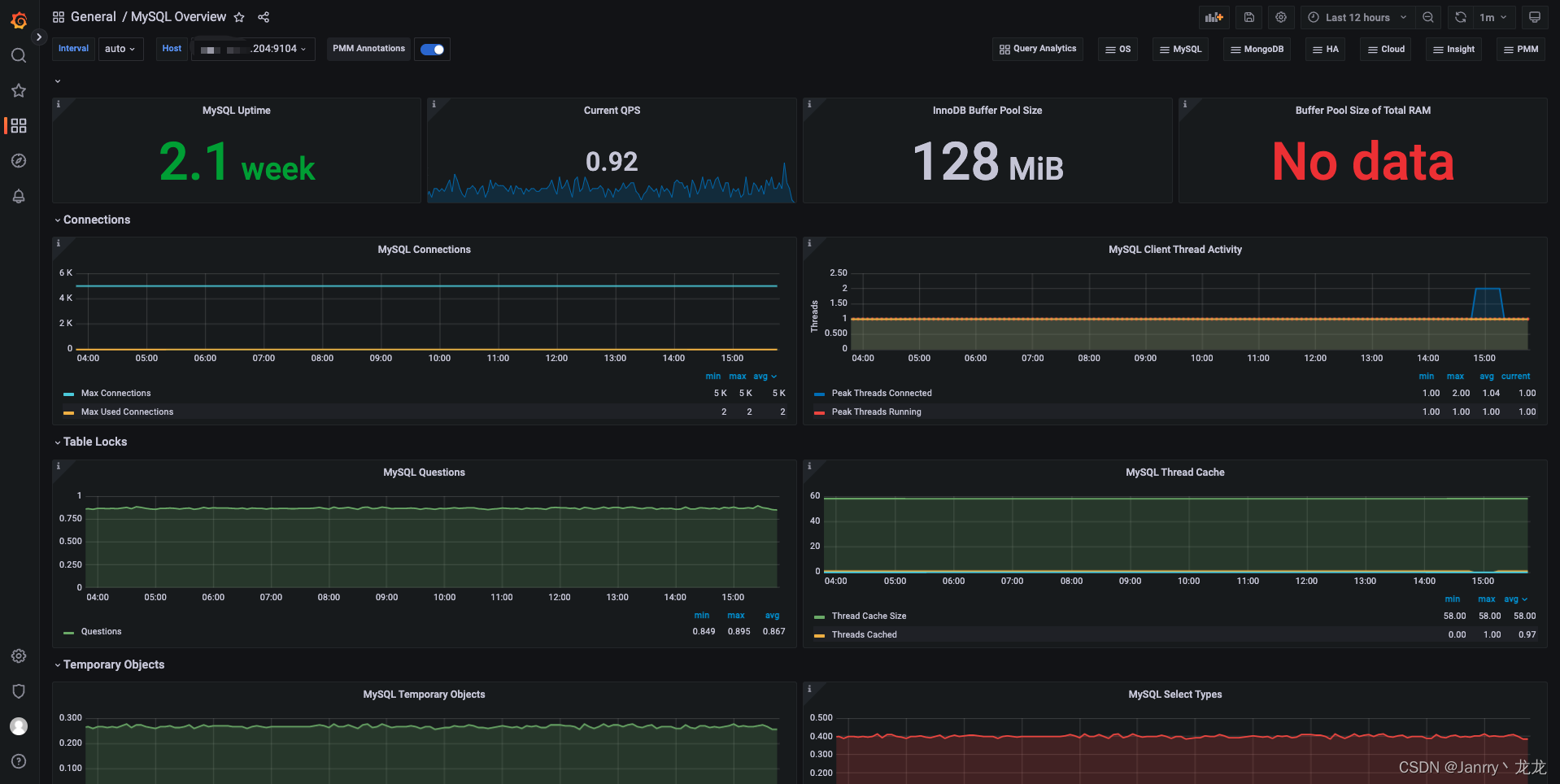Open the HA dashboards menu
1560x784 pixels.
(1325, 49)
